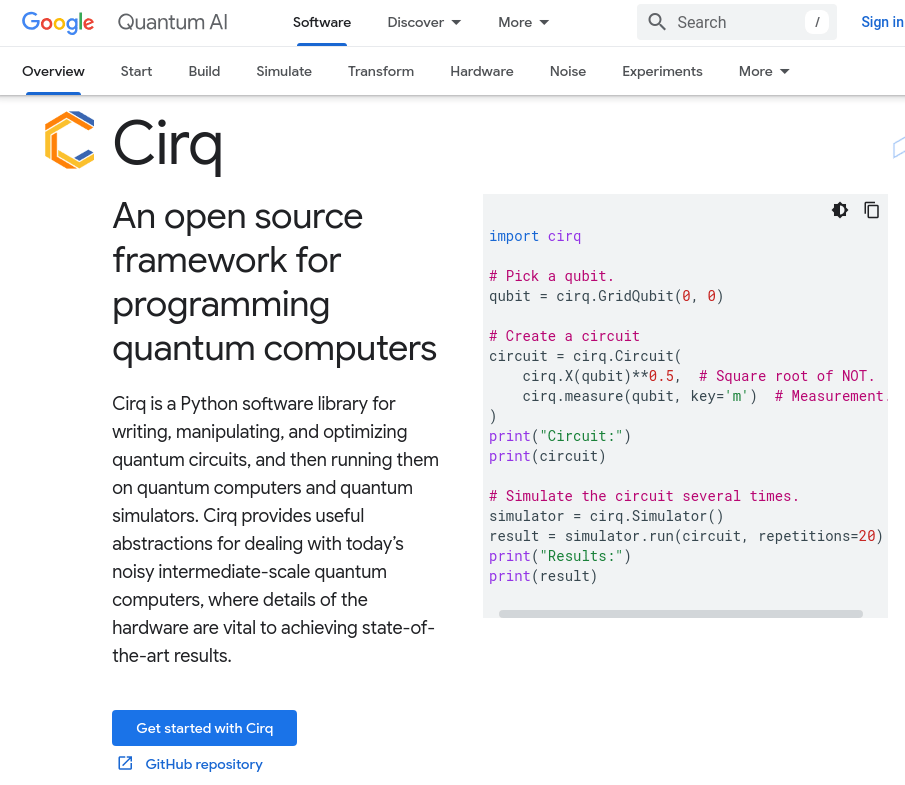Viewport: 905px width, 785px height.
Task: Switch to the Overview tab
Action: pyautogui.click(x=53, y=71)
